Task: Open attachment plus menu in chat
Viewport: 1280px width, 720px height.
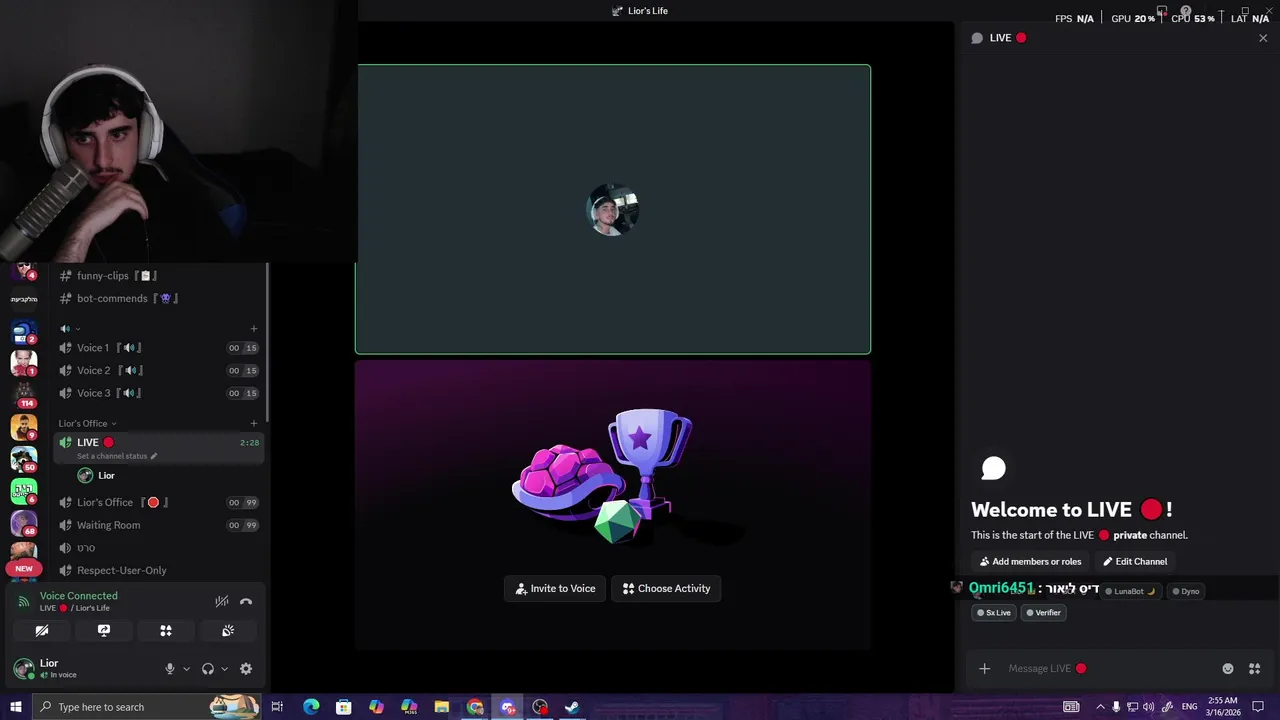Action: (984, 669)
